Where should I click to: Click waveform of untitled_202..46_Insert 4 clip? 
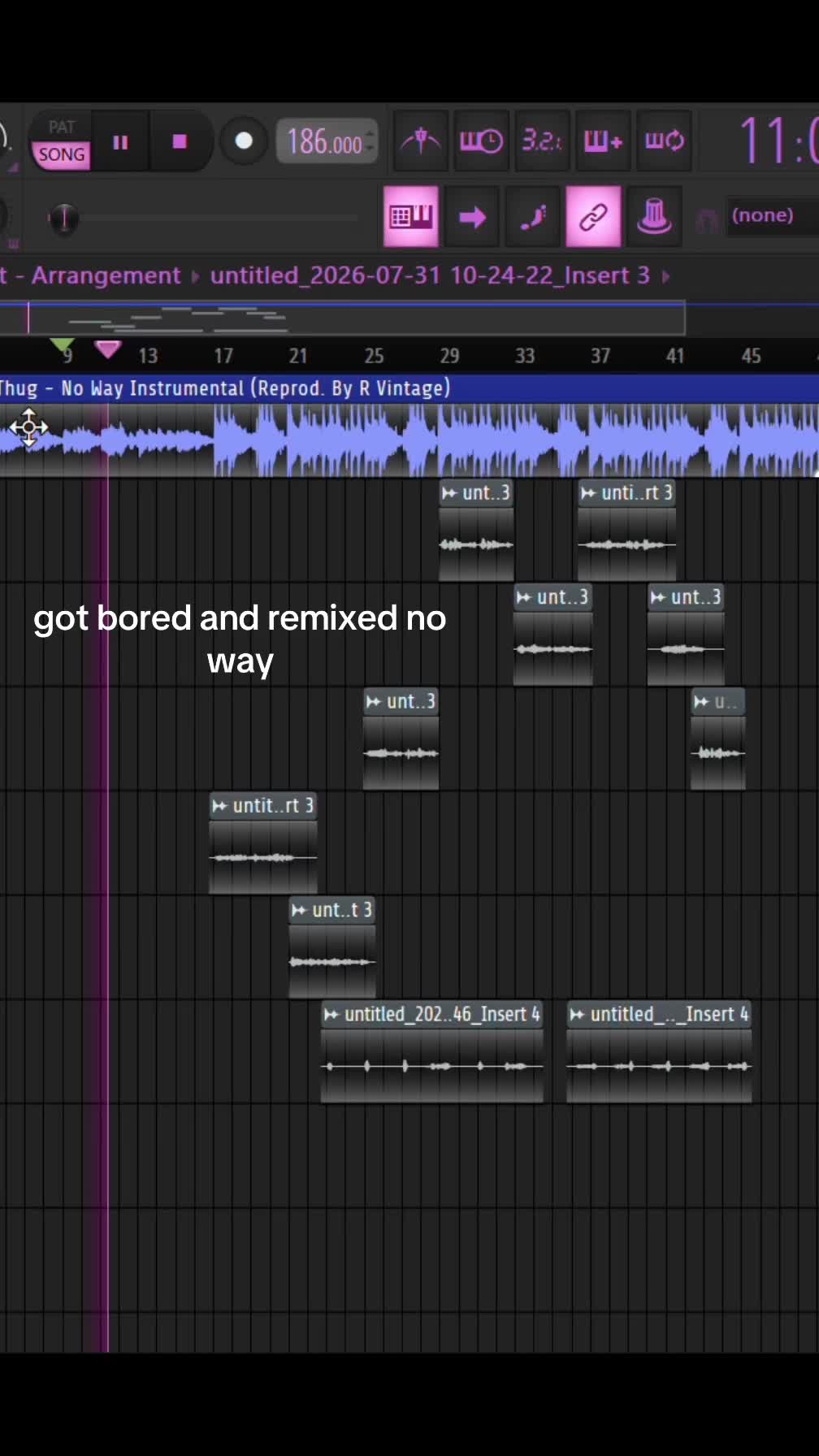point(431,1065)
